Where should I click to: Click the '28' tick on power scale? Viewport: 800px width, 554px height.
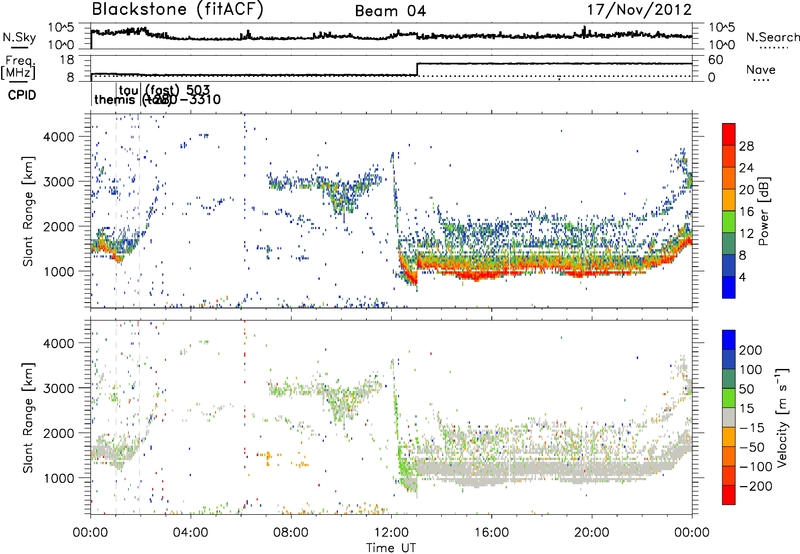[746, 146]
